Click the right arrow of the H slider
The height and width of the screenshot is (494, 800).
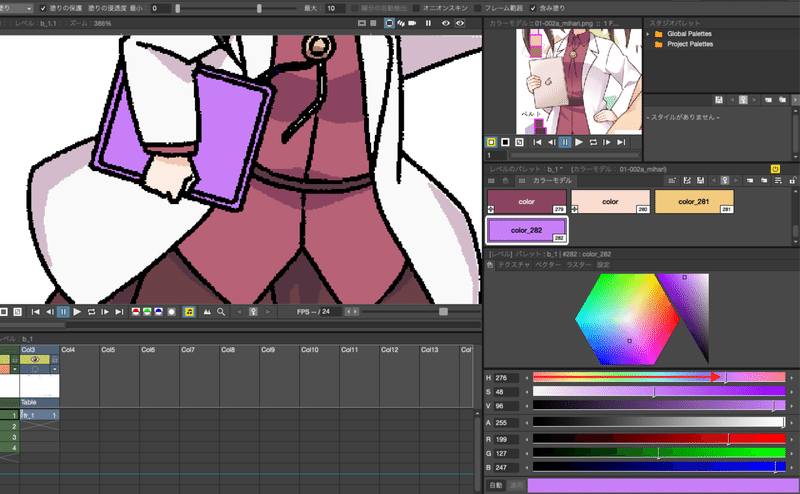click(792, 378)
